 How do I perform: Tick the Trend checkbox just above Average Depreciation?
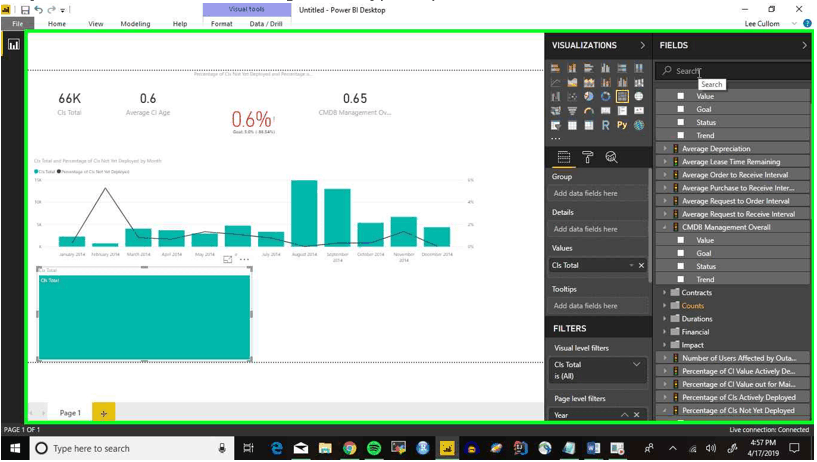(680, 135)
